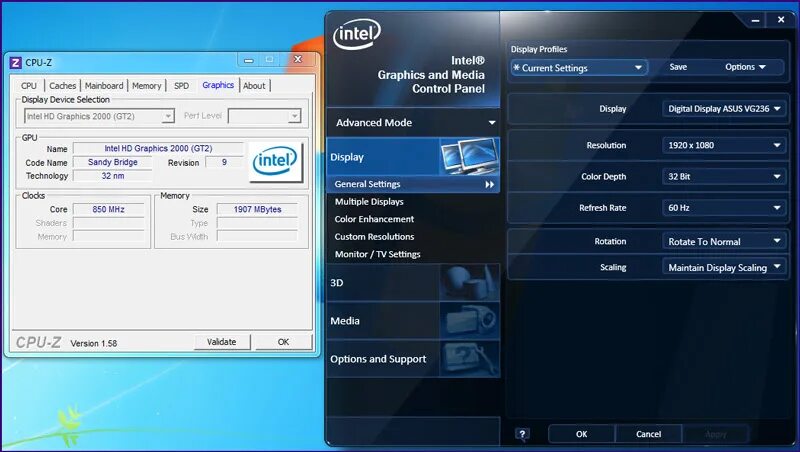Viewport: 800px width, 452px height.
Task: Select General Settings in the Display menu
Action: [x=413, y=184]
